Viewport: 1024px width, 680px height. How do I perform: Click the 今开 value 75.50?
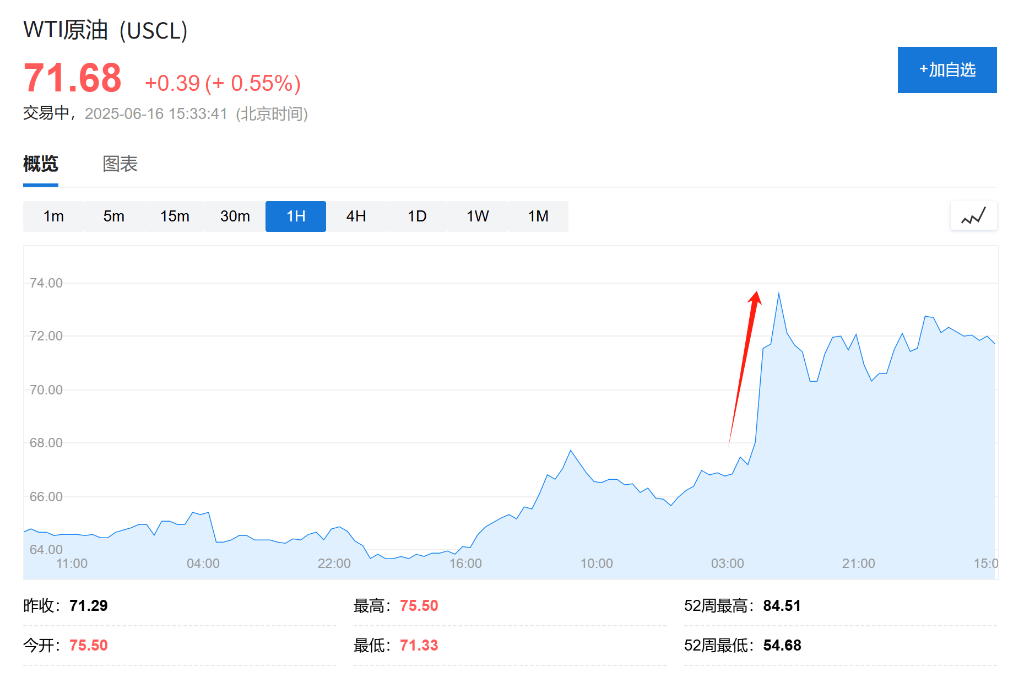(x=89, y=645)
